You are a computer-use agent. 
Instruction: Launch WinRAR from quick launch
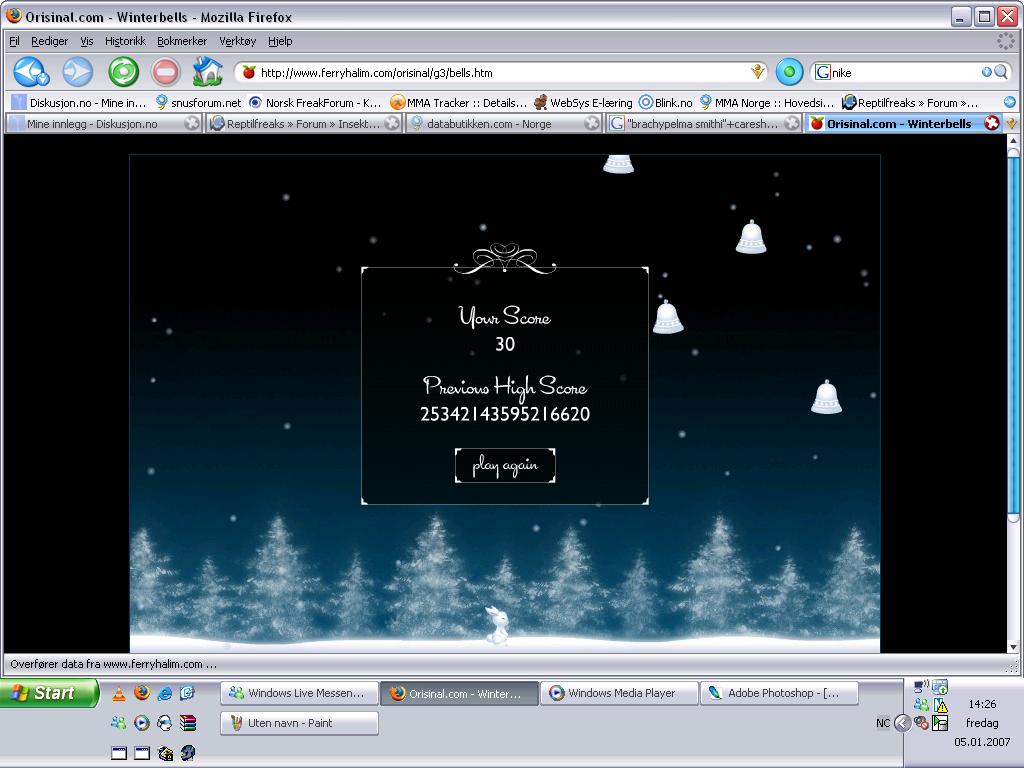(187, 723)
